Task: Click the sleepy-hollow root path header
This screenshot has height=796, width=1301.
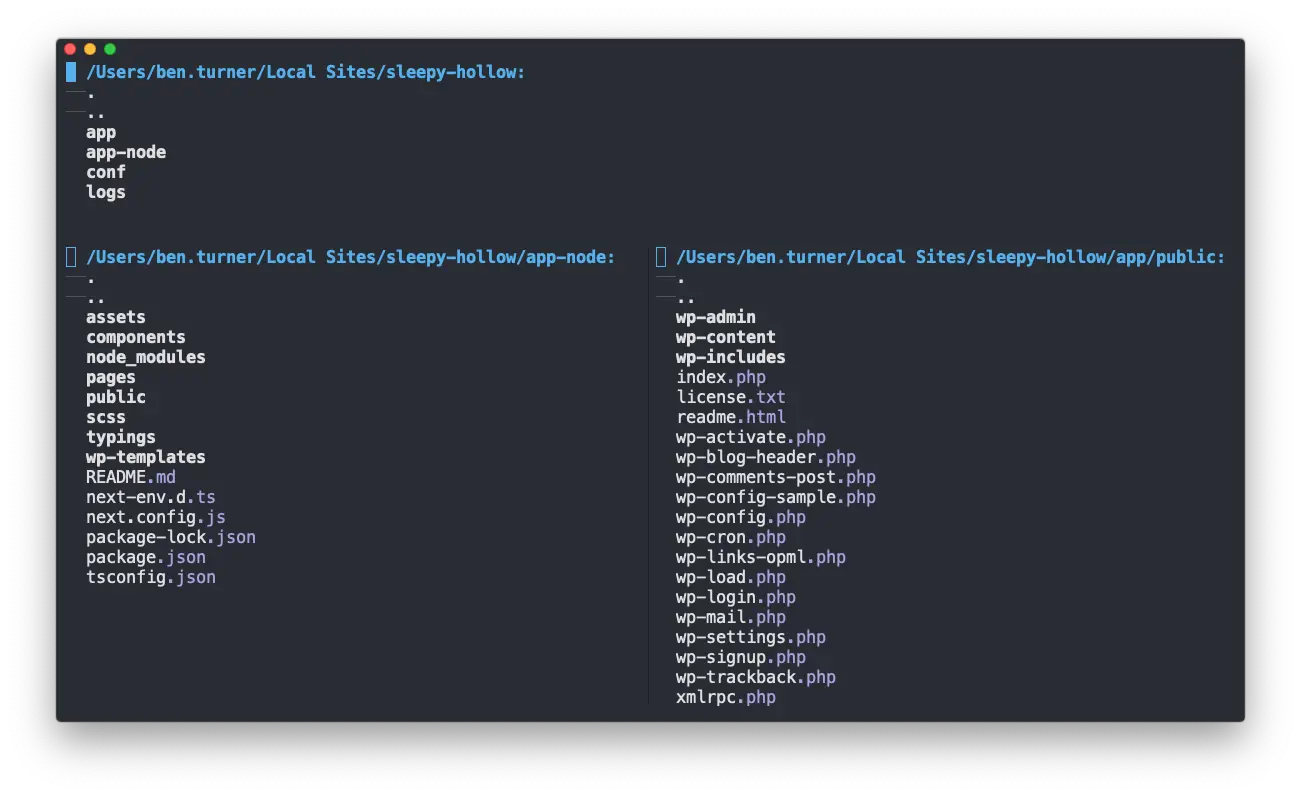Action: coord(305,72)
